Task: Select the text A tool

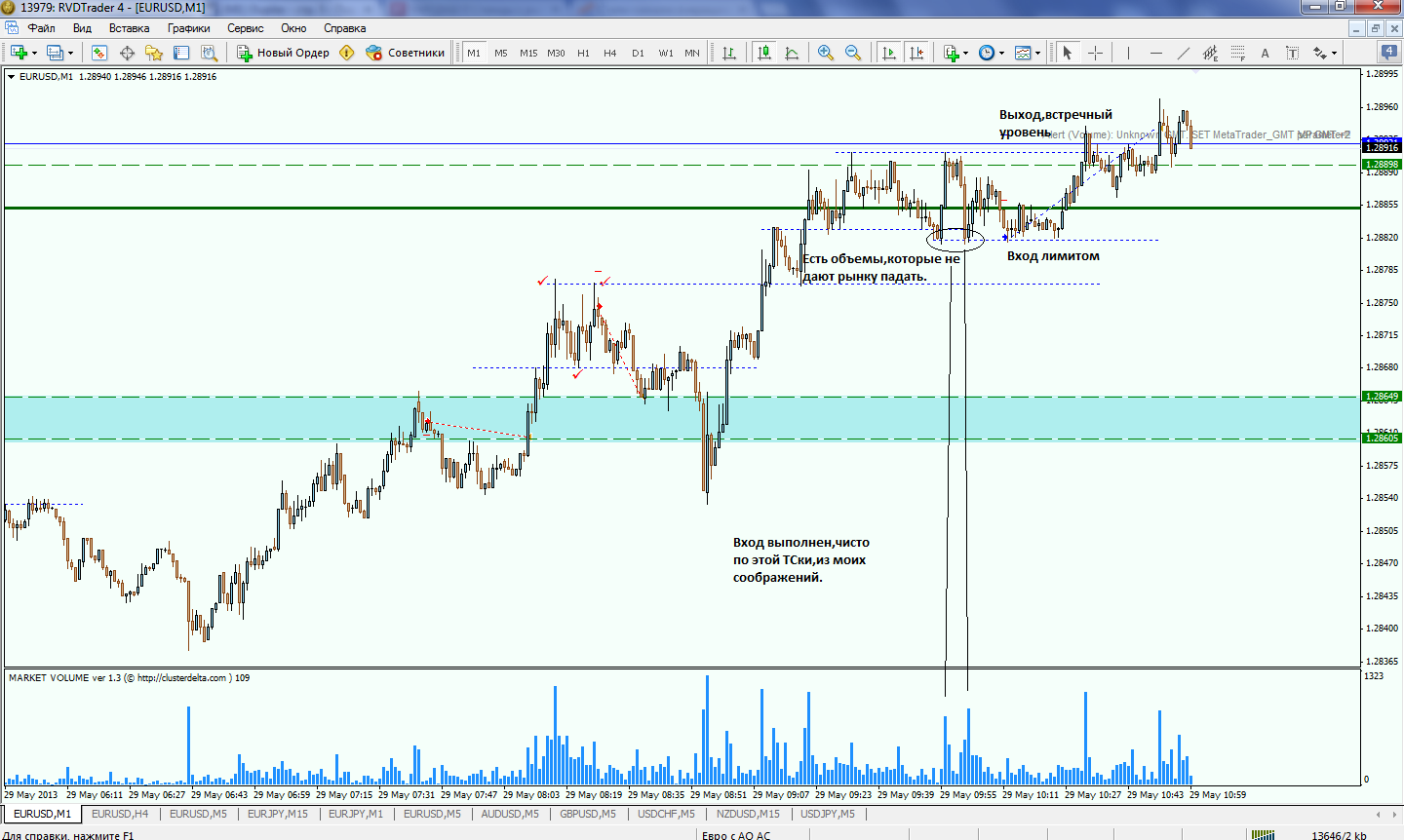Action: [x=1266, y=53]
